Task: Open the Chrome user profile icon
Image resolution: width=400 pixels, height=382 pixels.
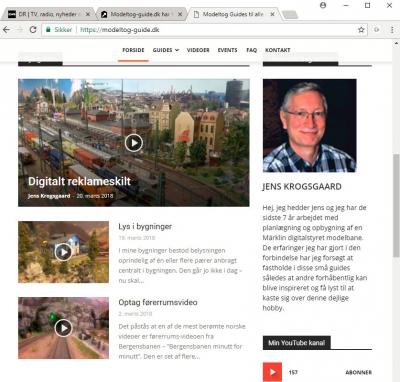Action: coord(323,5)
